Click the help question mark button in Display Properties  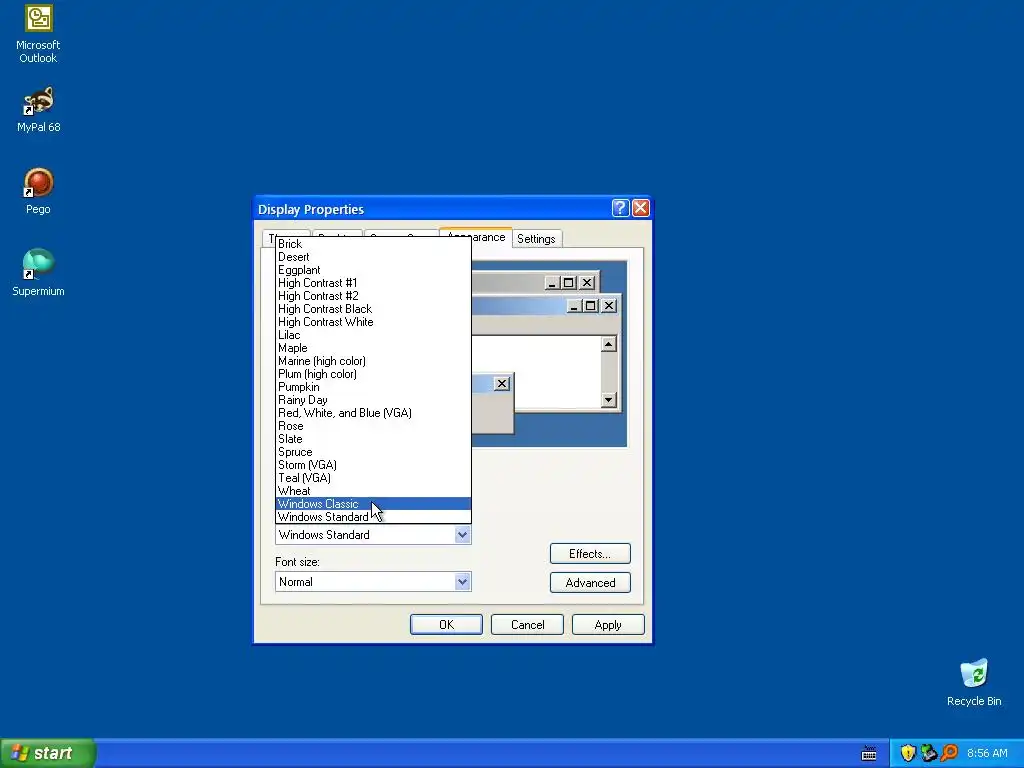[620, 208]
